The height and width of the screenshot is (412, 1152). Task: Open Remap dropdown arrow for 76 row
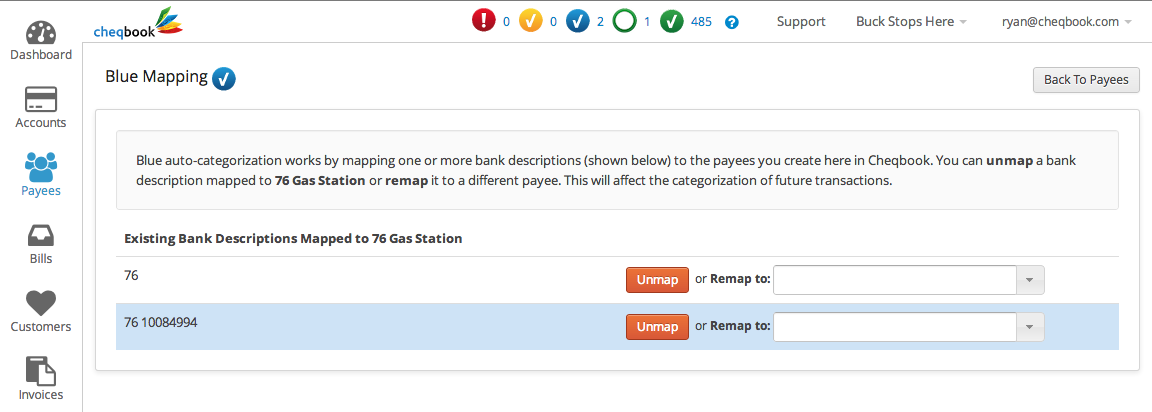1031,280
